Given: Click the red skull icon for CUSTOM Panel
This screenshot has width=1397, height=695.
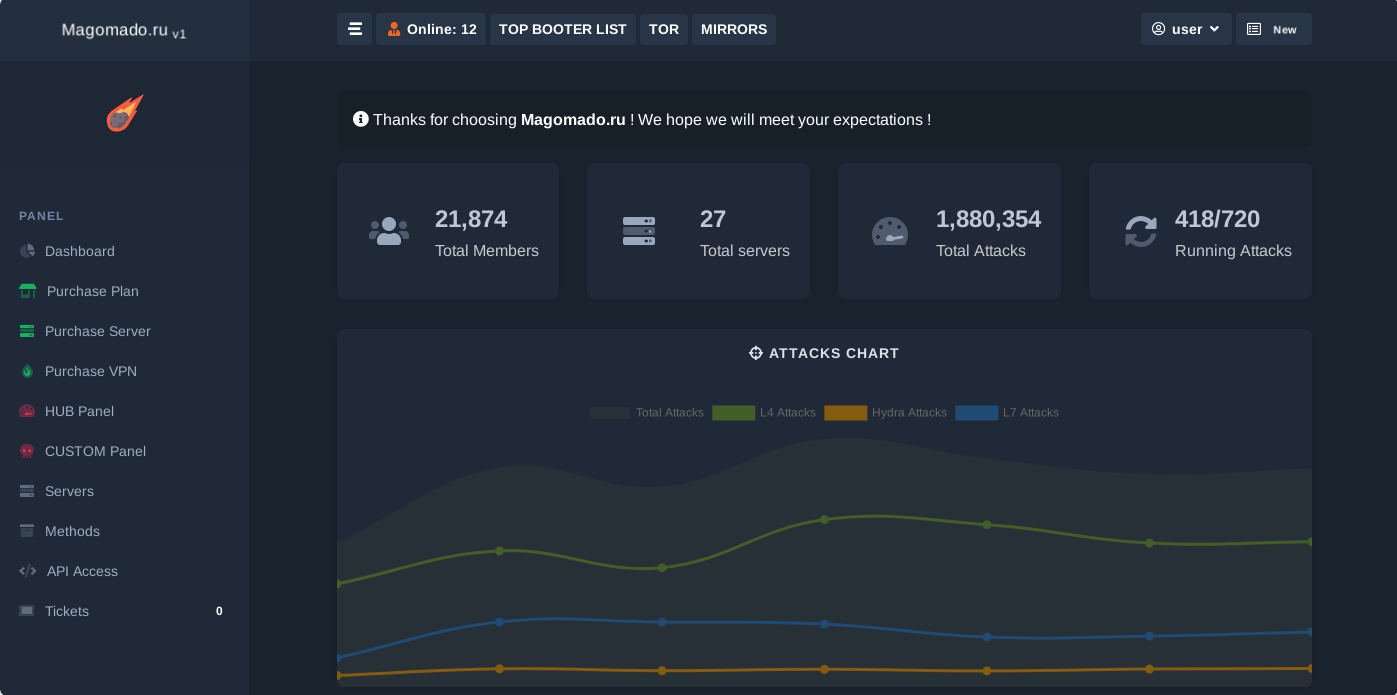Looking at the screenshot, I should (28, 451).
